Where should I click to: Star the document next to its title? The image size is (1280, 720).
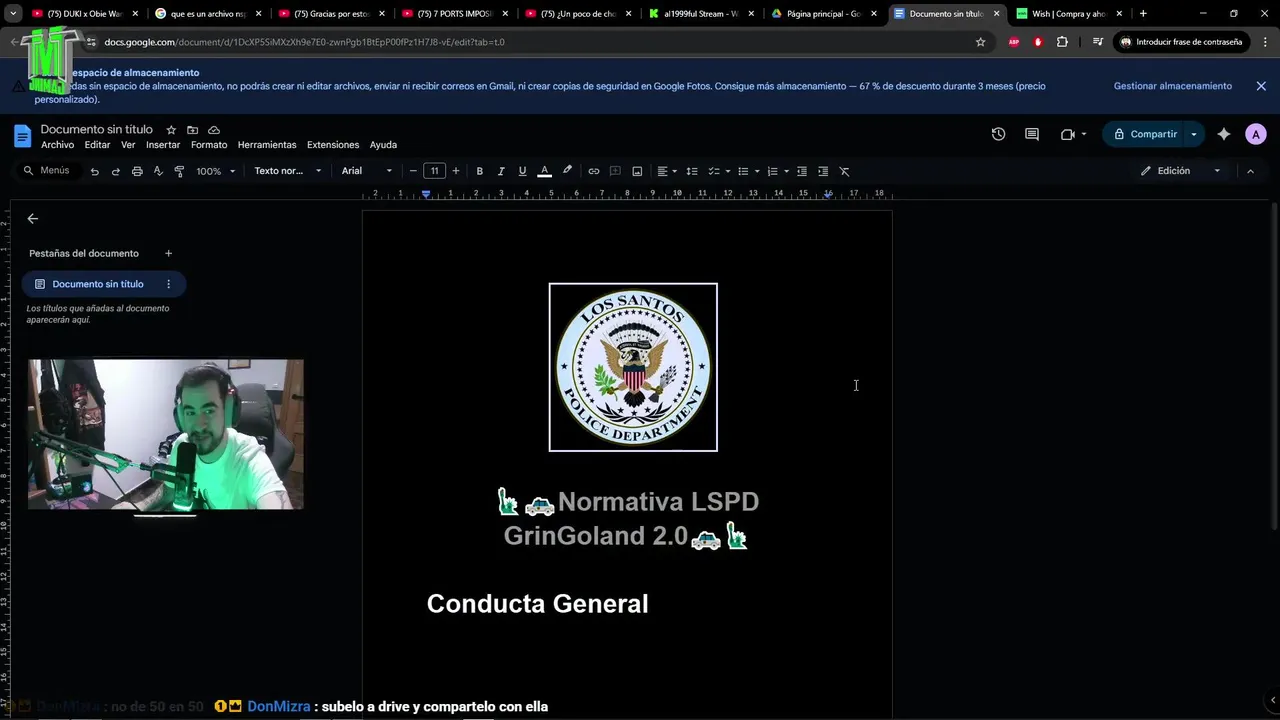point(171,130)
